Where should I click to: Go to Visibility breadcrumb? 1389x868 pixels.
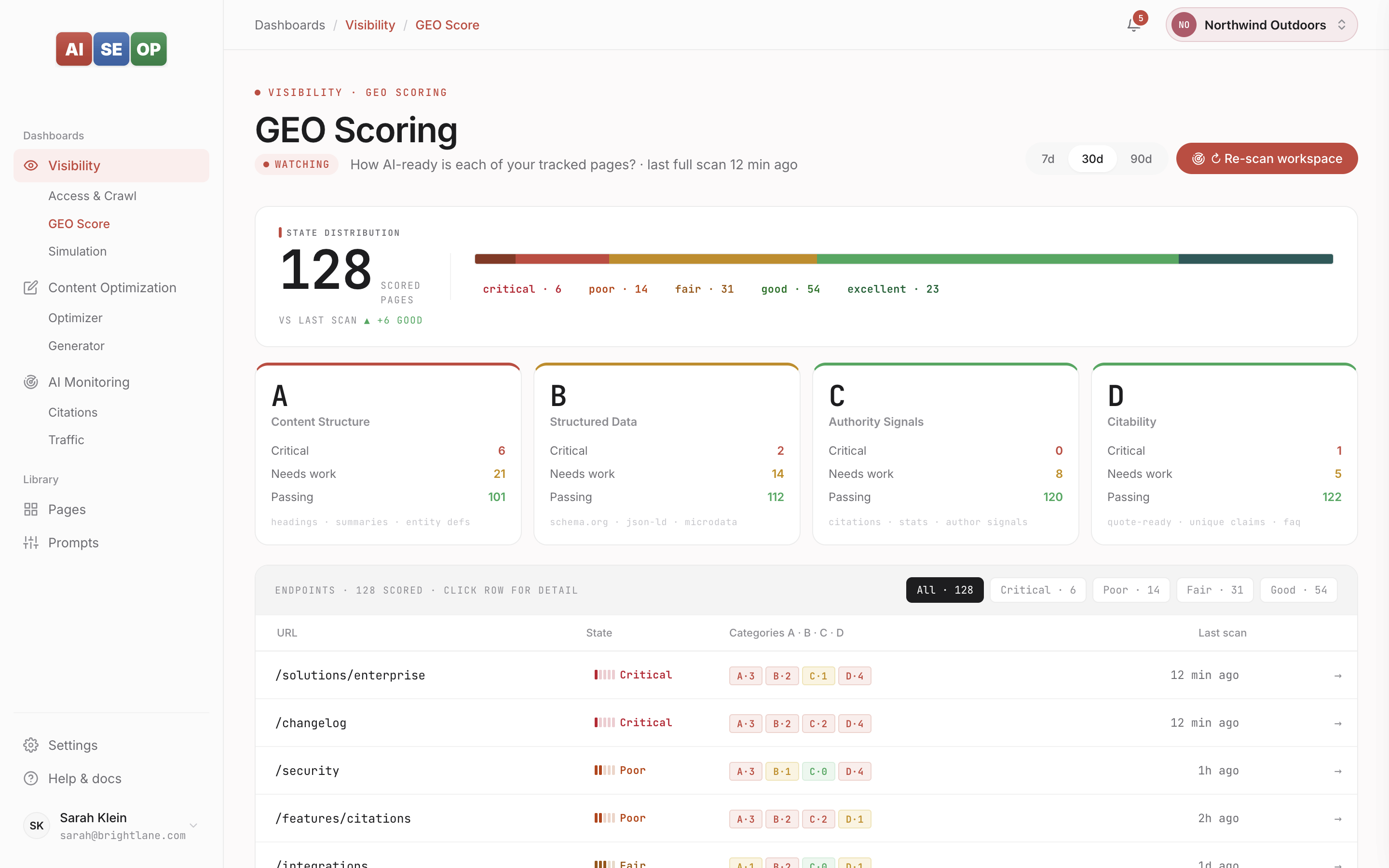pyautogui.click(x=370, y=25)
